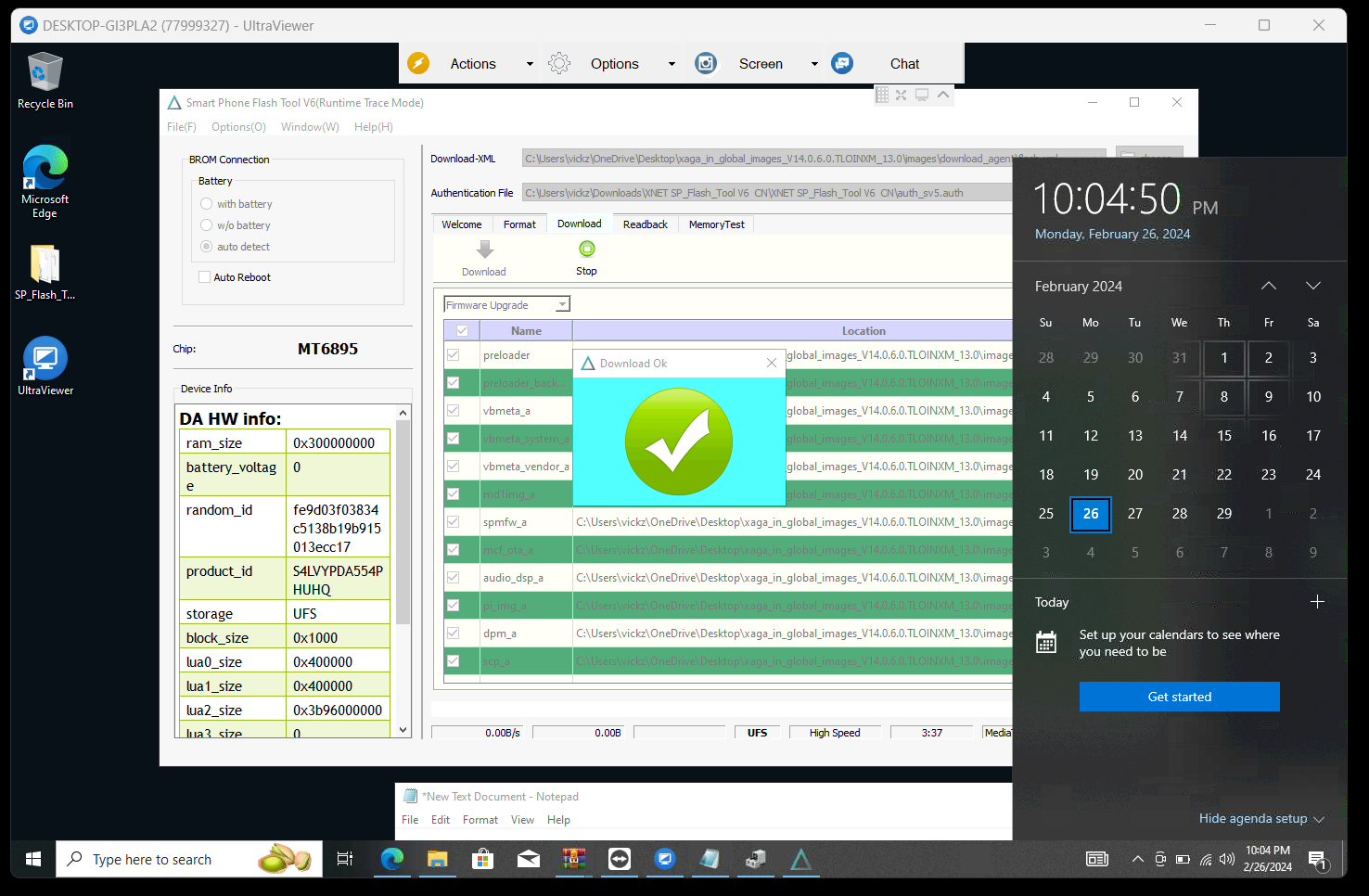Viewport: 1369px width, 896px height.
Task: Enable the Auto Reboot checkbox
Action: coord(205,277)
